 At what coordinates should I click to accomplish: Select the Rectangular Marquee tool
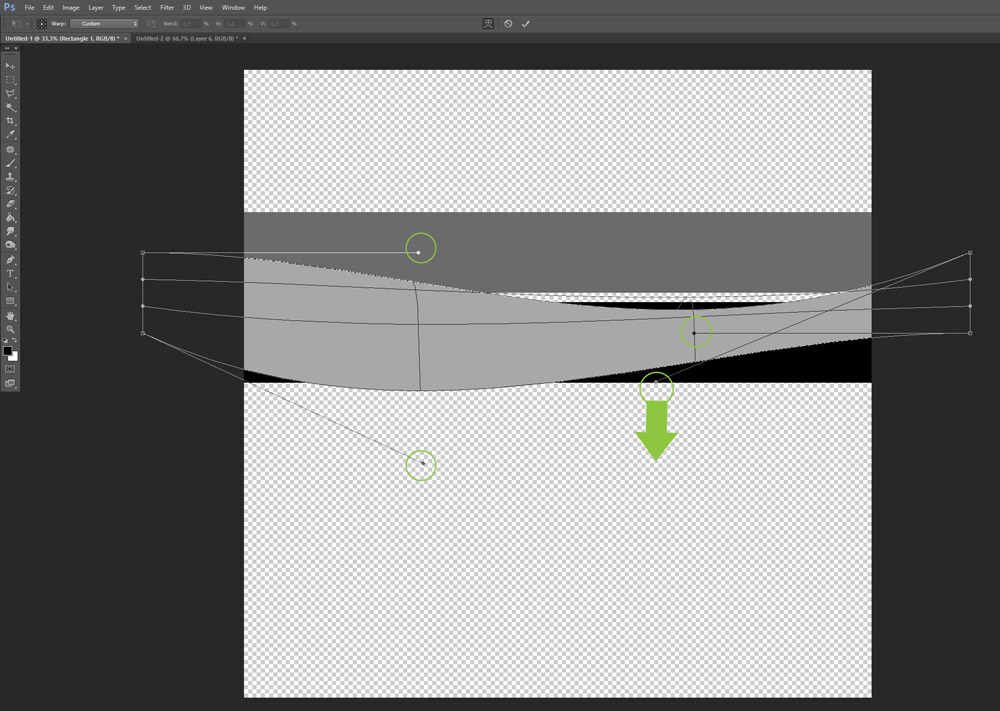(x=11, y=79)
